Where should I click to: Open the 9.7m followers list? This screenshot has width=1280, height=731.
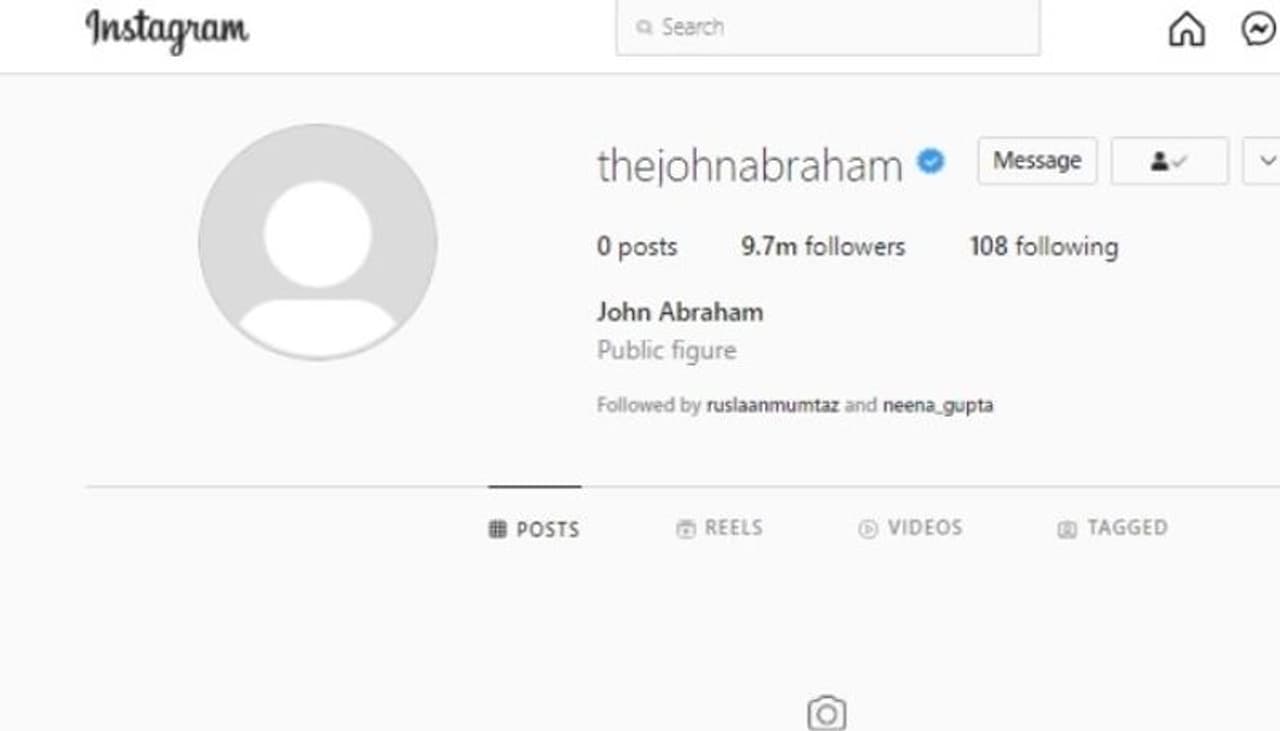pyautogui.click(x=823, y=246)
